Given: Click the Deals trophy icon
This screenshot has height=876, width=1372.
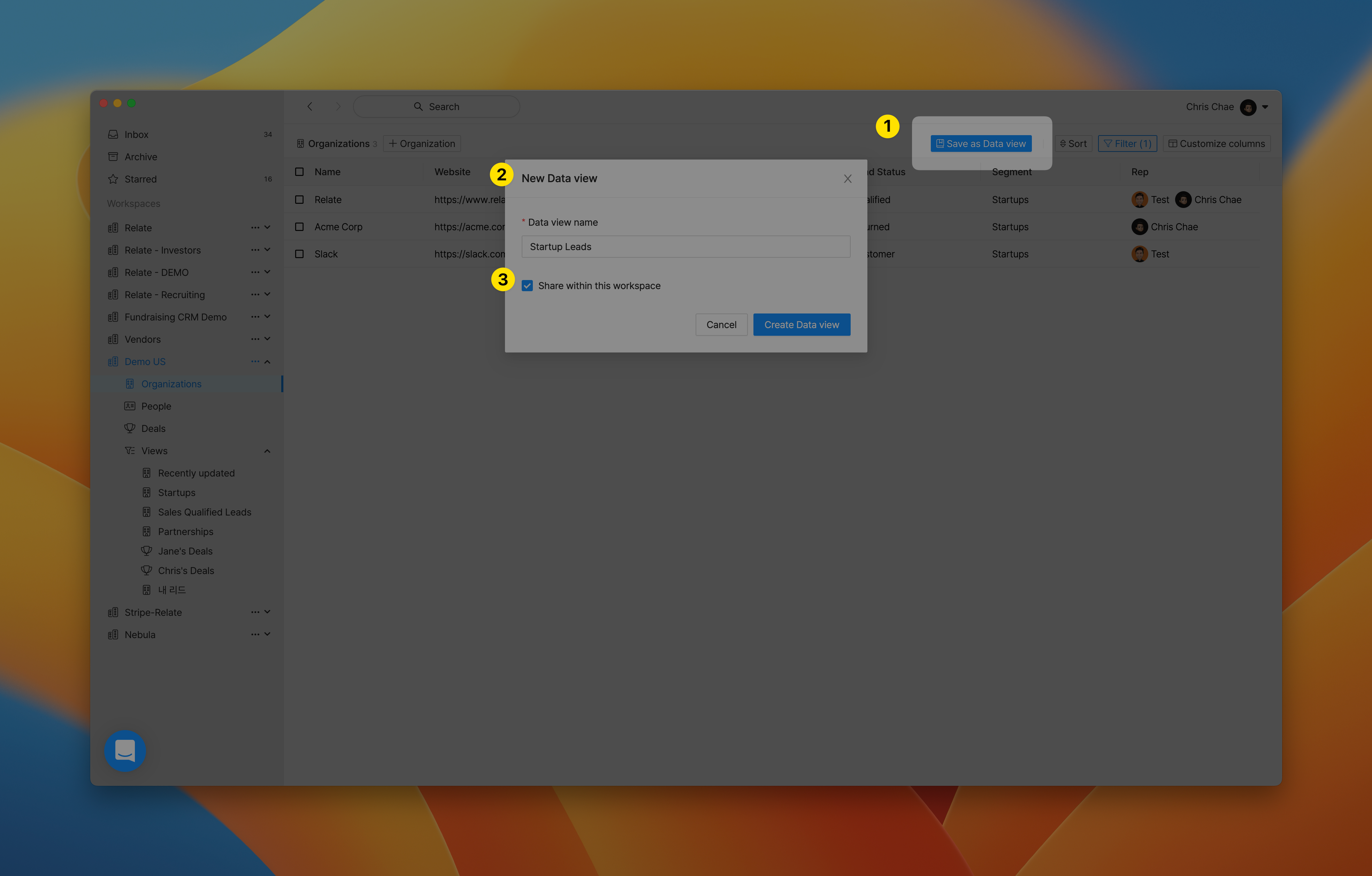Looking at the screenshot, I should point(130,428).
